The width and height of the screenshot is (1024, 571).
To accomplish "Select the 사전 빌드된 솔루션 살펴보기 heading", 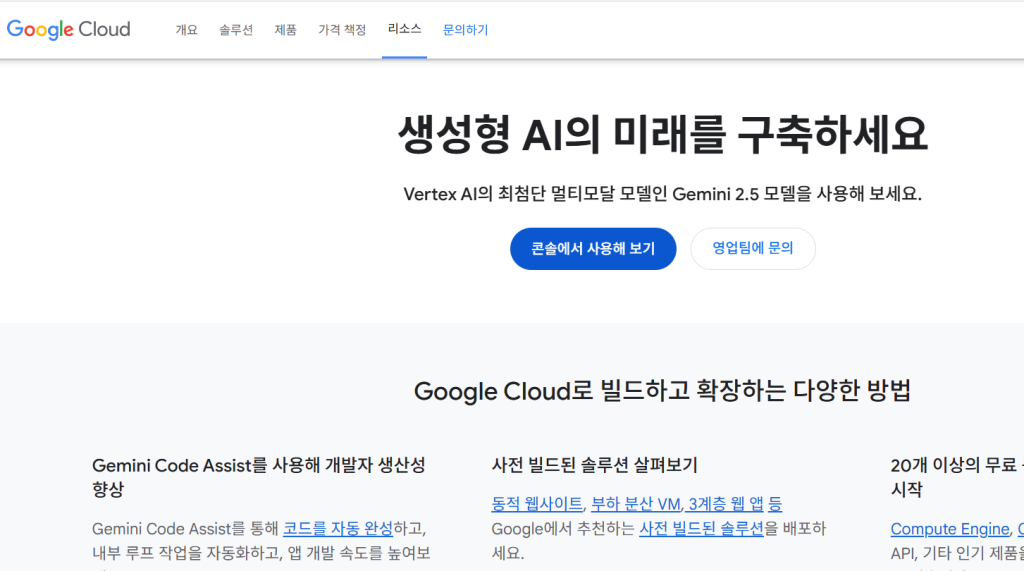I will (594, 465).
